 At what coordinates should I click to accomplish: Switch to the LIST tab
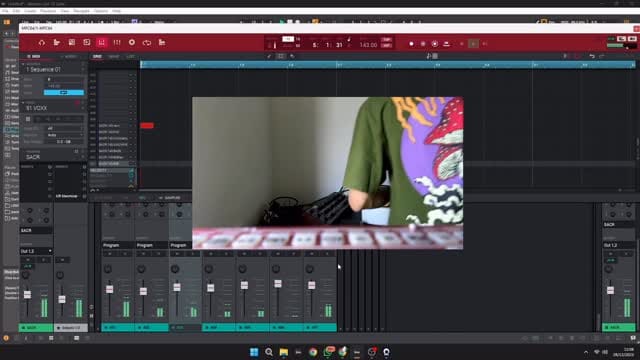tap(130, 56)
